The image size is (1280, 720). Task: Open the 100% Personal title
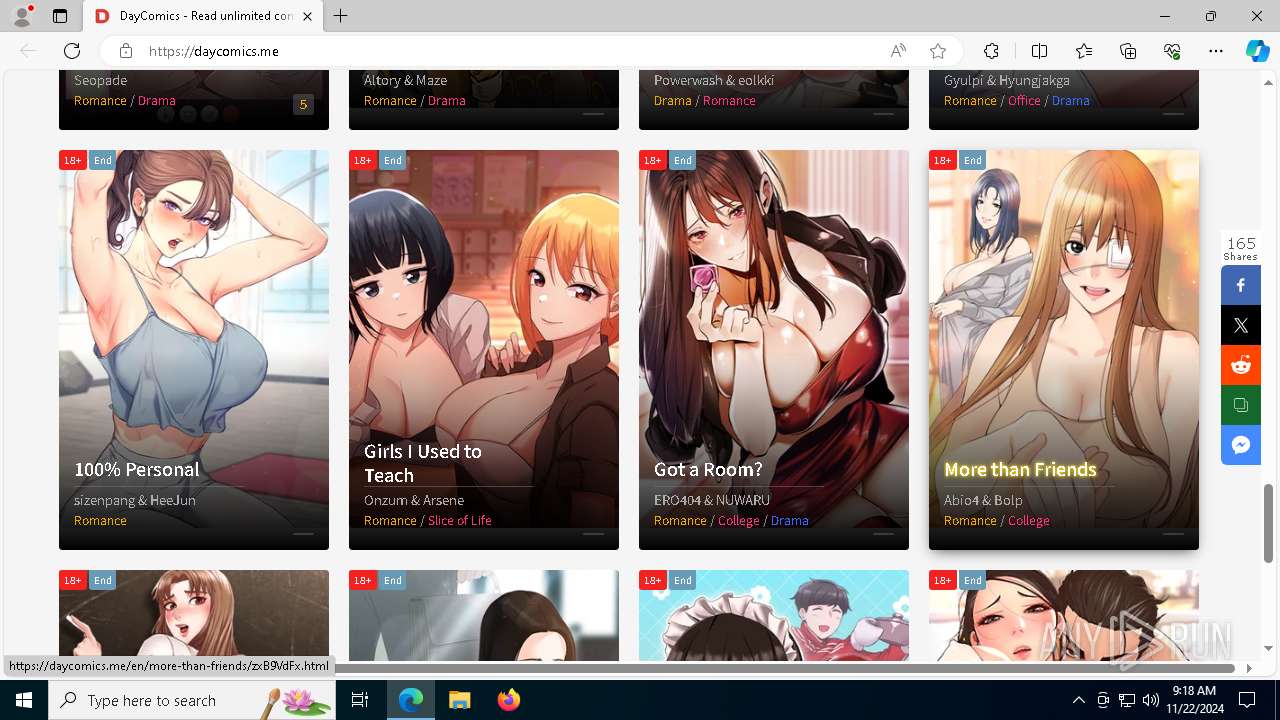tap(136, 469)
